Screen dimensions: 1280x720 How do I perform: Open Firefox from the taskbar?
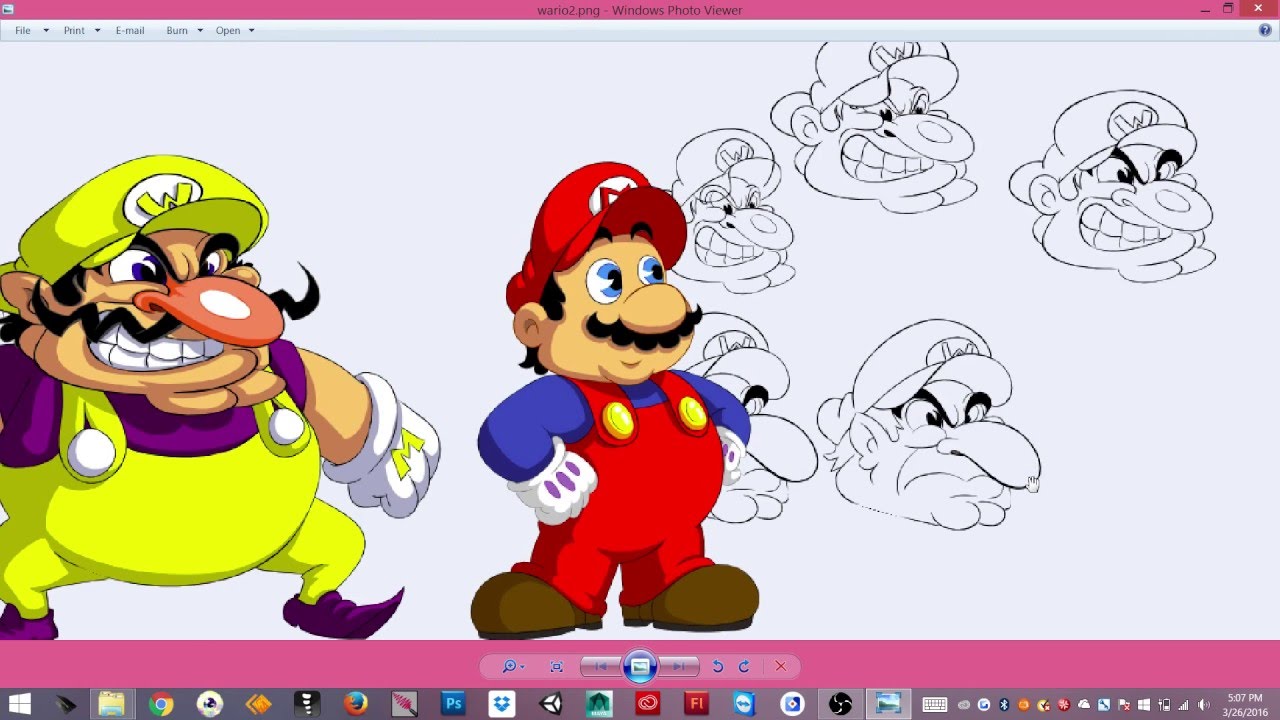pyautogui.click(x=356, y=704)
